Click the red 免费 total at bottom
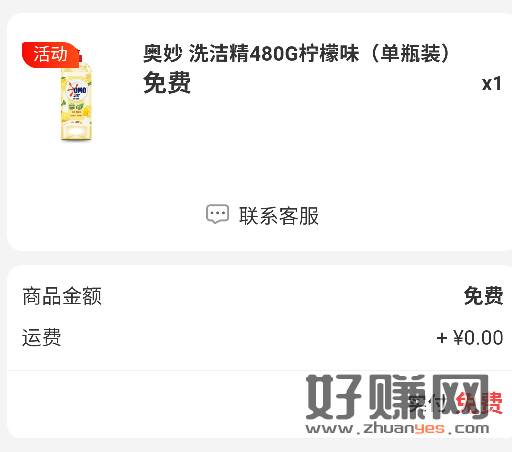 (x=479, y=403)
